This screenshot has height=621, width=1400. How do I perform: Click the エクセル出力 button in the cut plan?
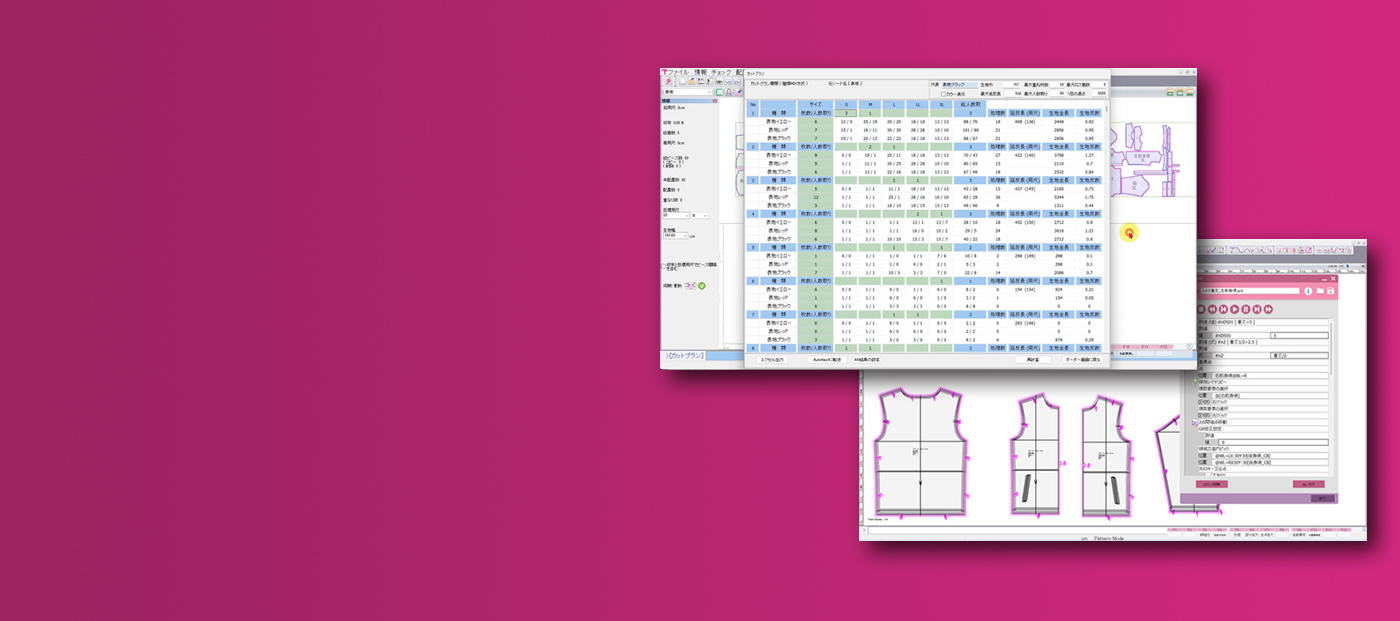[x=774, y=359]
